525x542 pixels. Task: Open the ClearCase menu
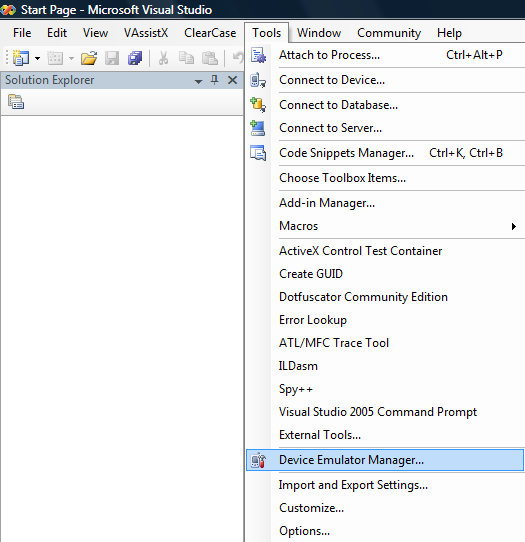pos(210,33)
